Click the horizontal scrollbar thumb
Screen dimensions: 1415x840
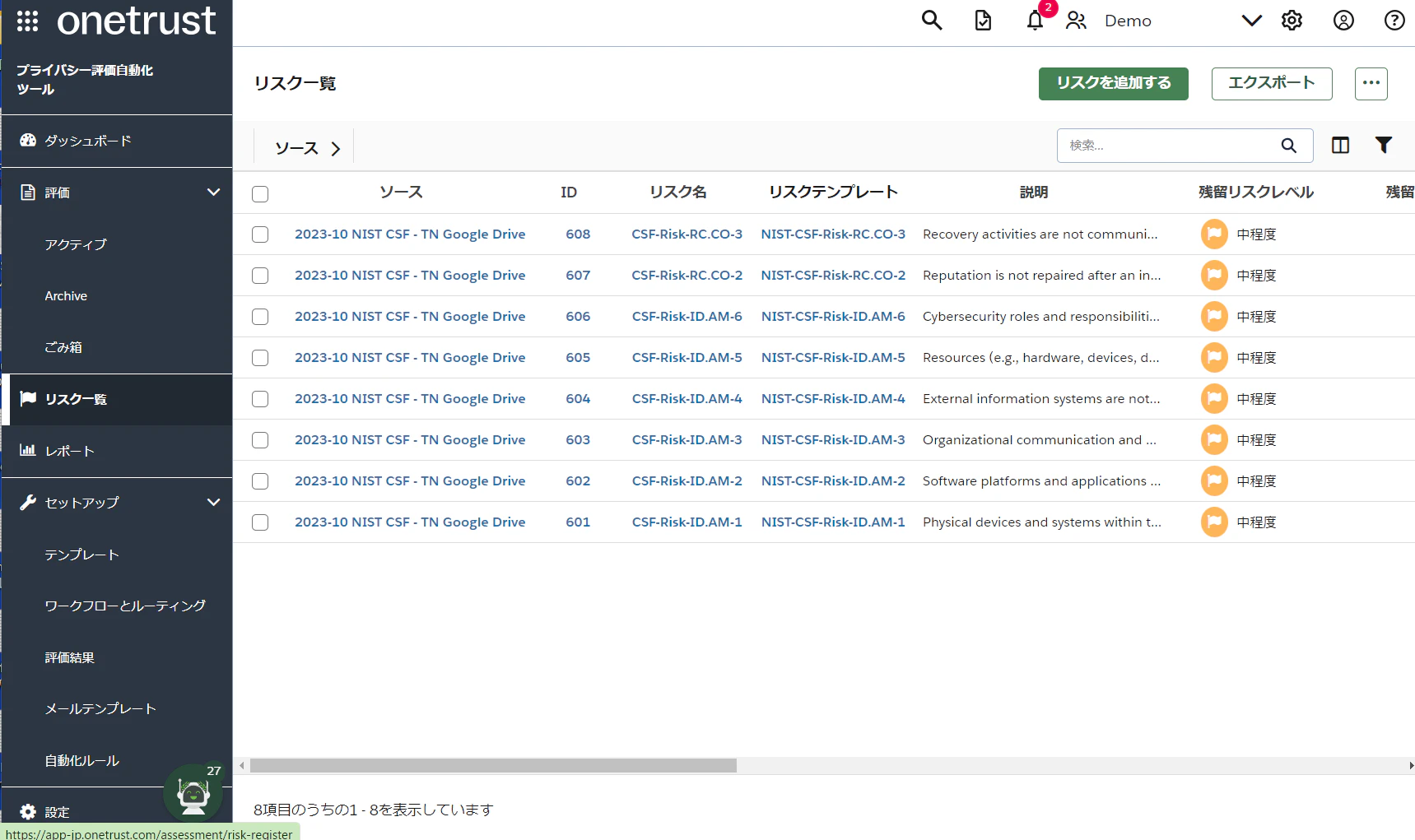(x=493, y=766)
